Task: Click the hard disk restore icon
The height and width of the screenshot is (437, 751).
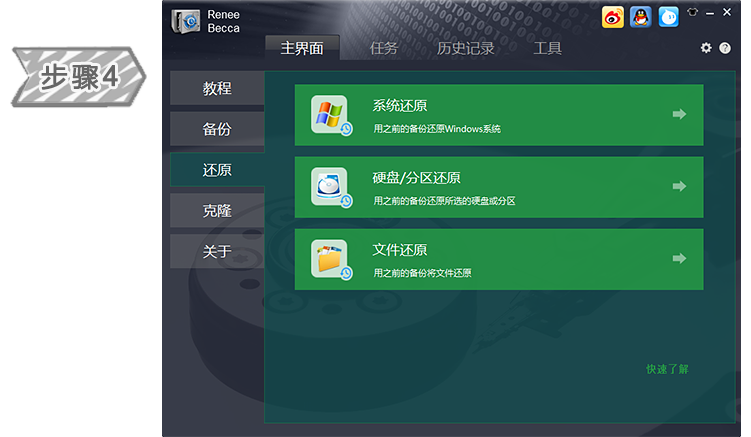Action: [x=331, y=187]
